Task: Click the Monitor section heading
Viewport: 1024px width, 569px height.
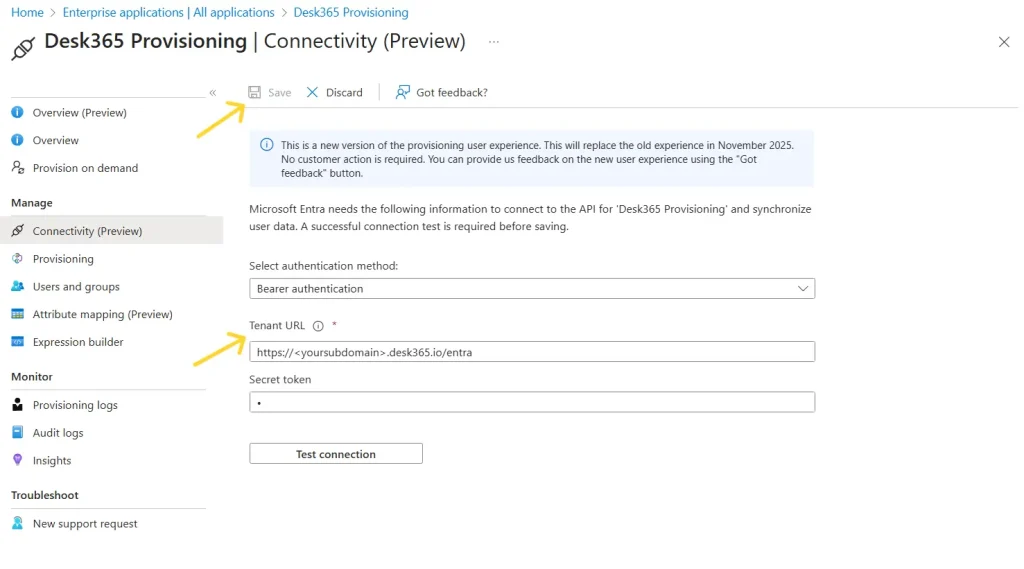Action: [32, 377]
